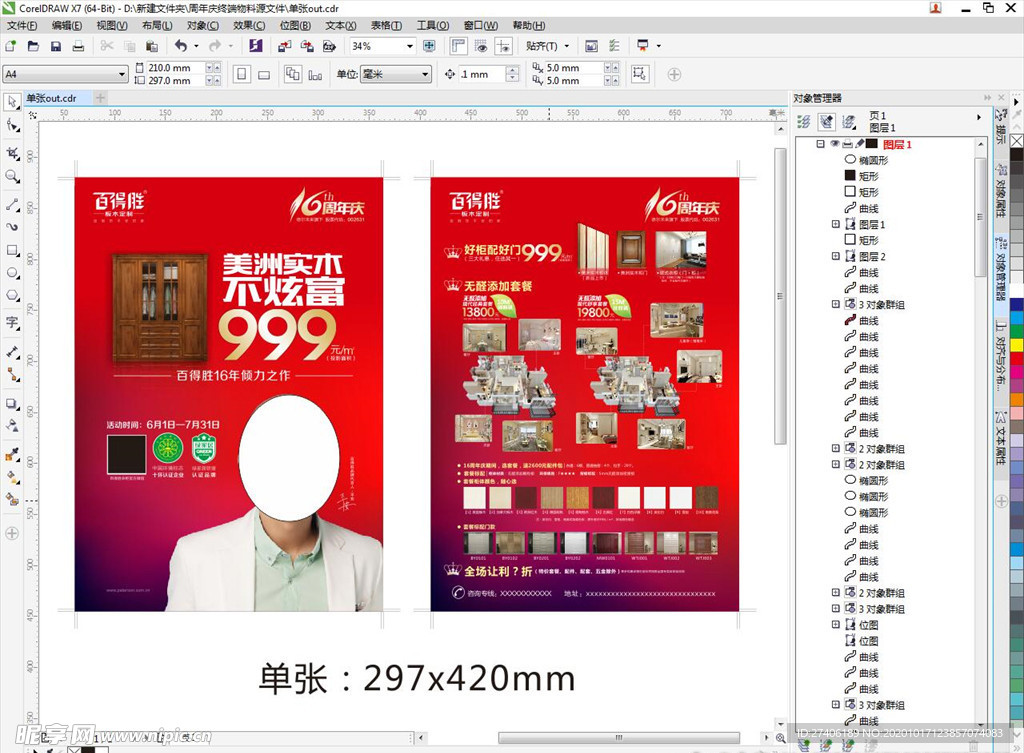Select the Zoom magnifier tool
Screen dimensions: 1024x753
tap(12, 176)
